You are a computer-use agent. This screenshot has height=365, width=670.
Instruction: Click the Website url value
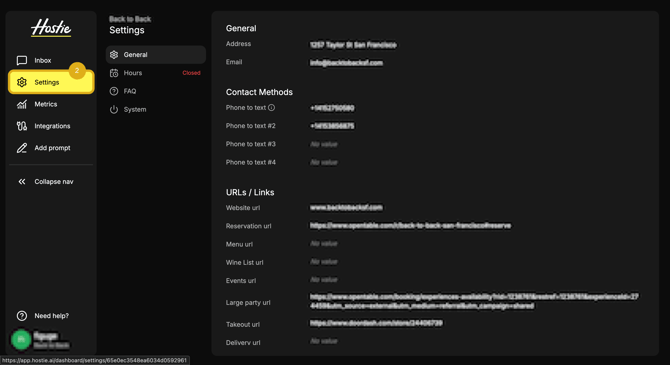(346, 208)
